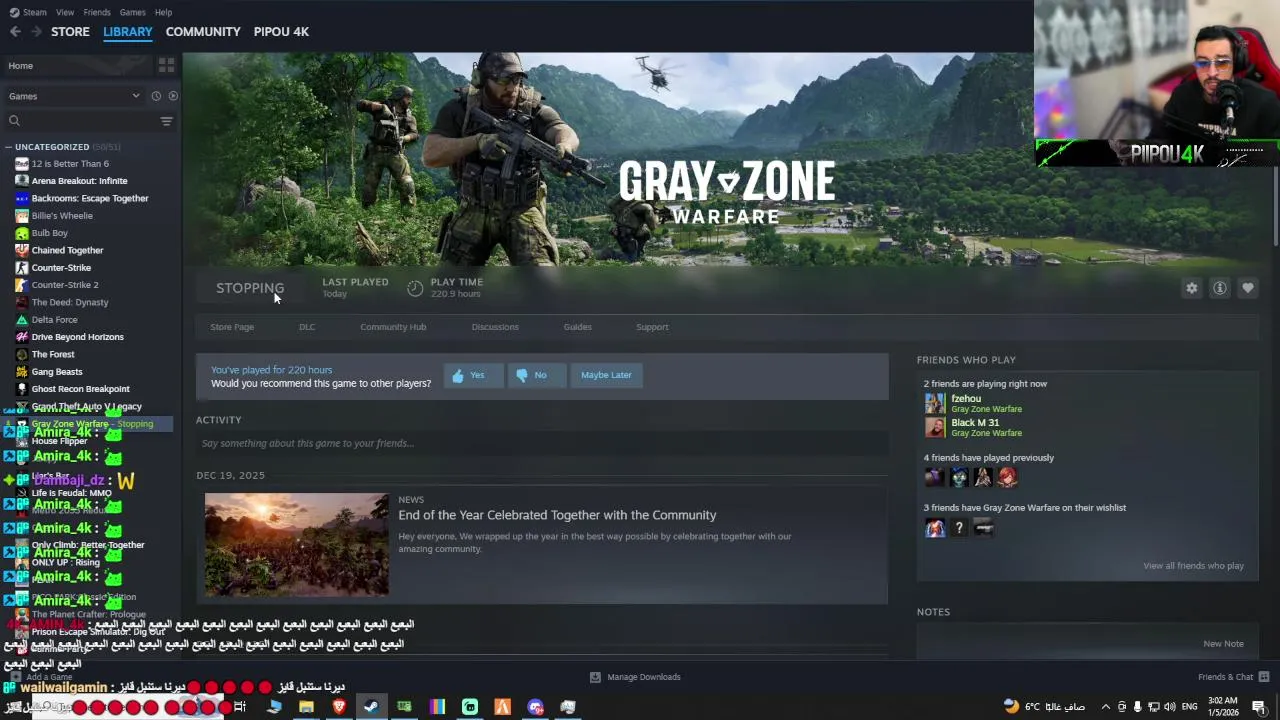Image resolution: width=1280 pixels, height=720 pixels.
Task: Select Gang Beasts in library
Action: pos(57,372)
